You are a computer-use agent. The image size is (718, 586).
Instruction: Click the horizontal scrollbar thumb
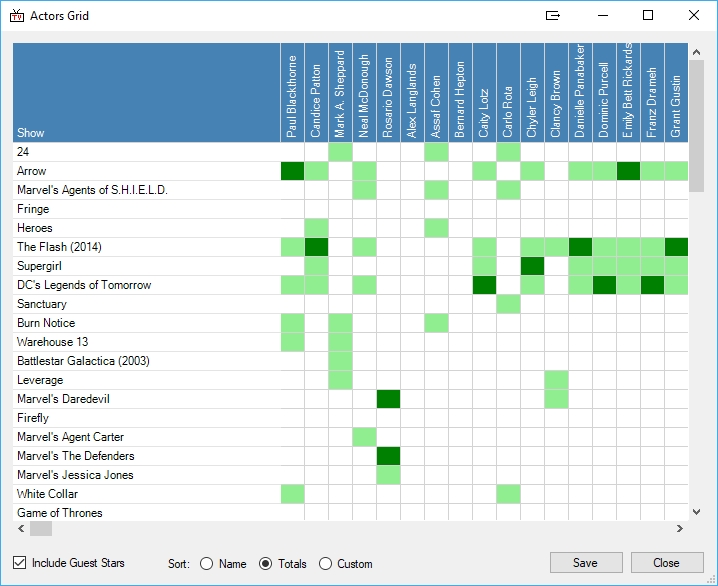coord(41,528)
